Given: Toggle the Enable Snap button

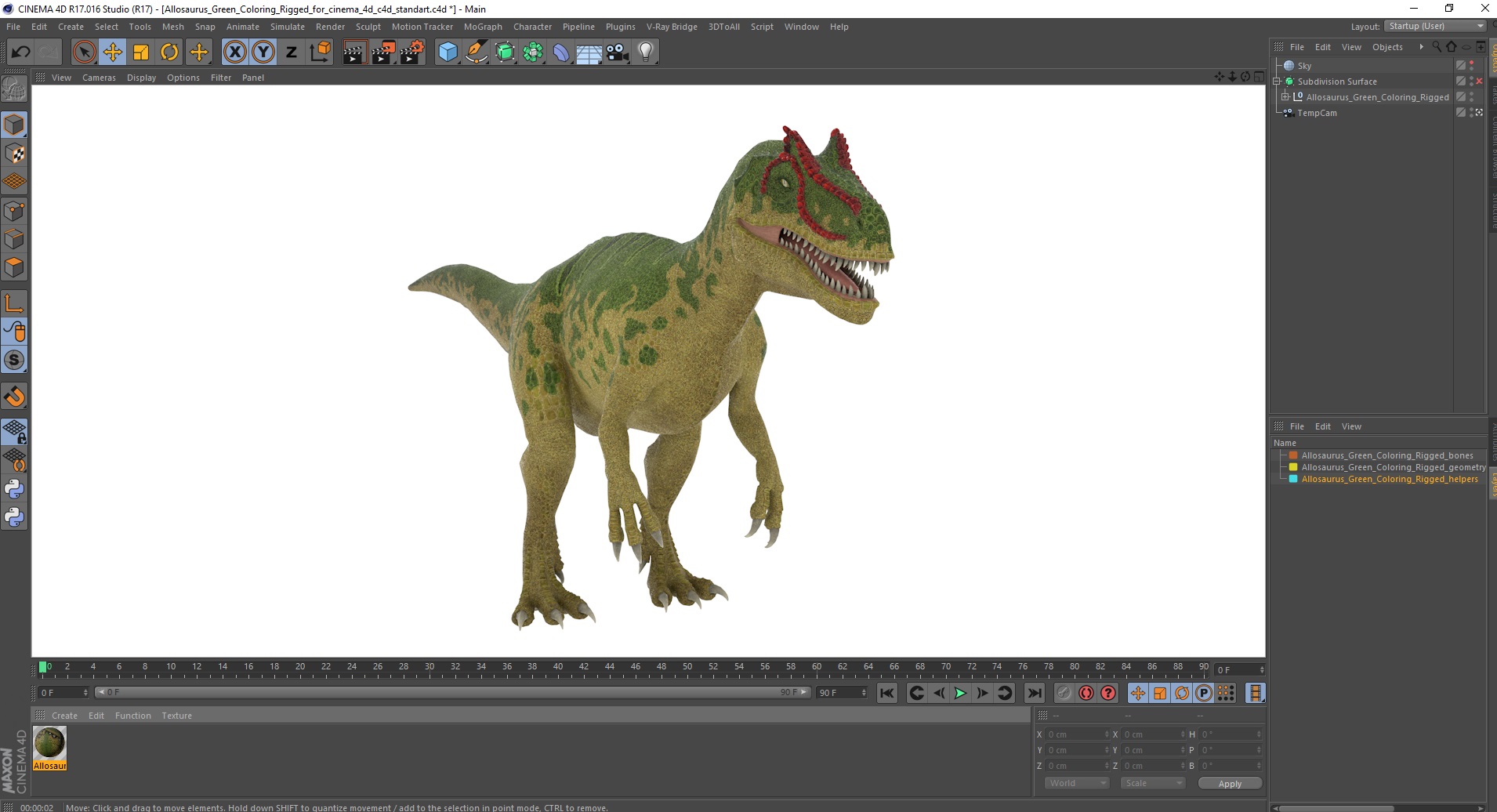Looking at the screenshot, I should point(14,360).
